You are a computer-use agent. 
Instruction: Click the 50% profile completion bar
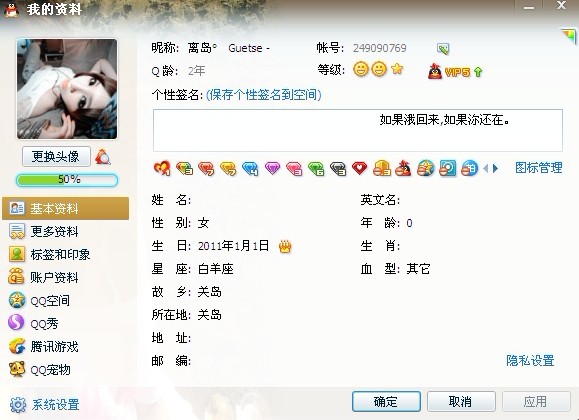[67, 180]
